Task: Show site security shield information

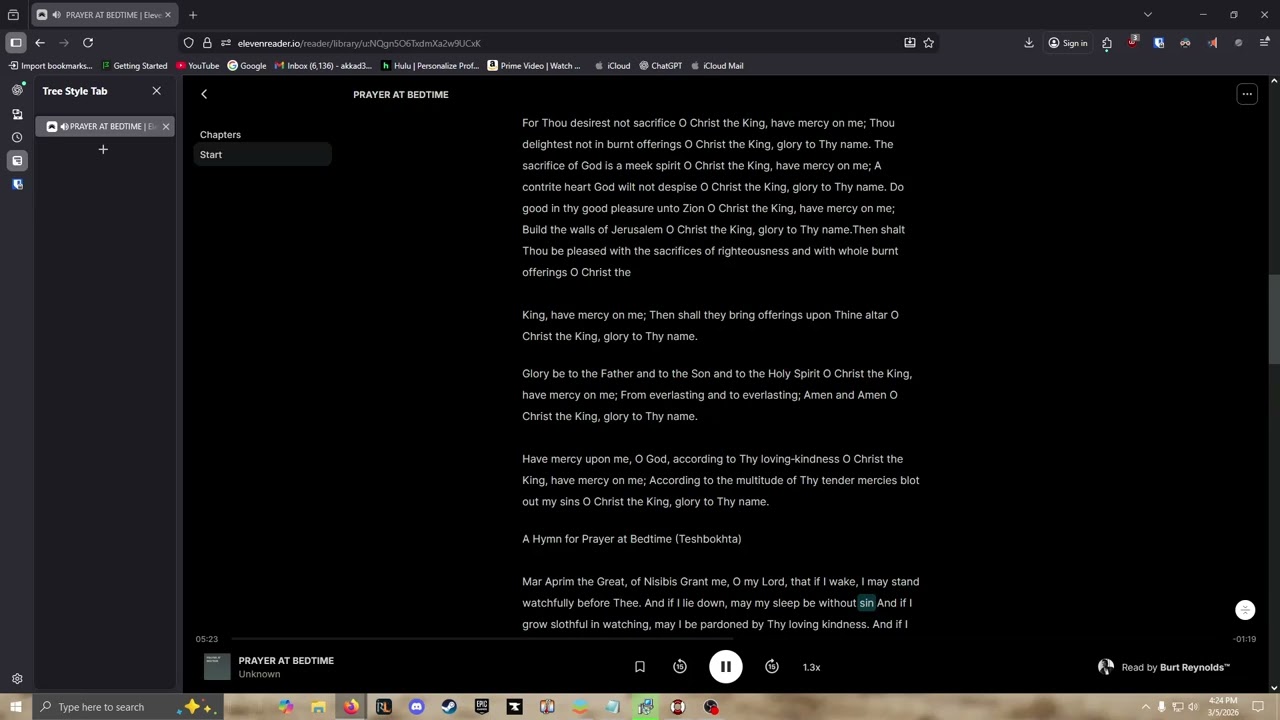Action: coord(189,43)
